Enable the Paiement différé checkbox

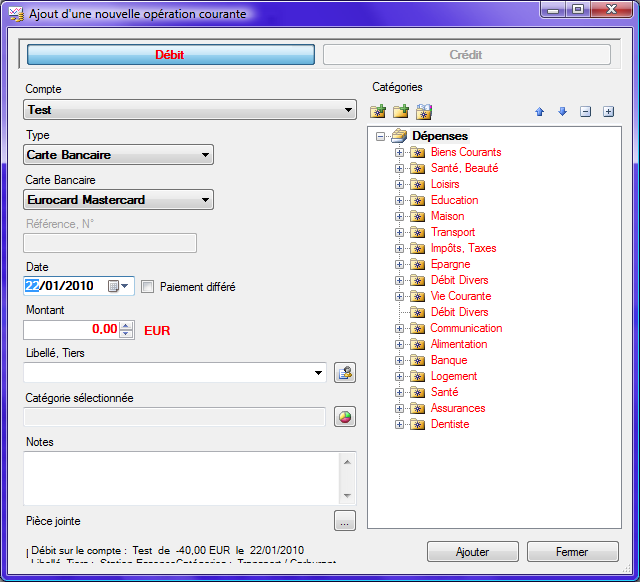[x=148, y=287]
